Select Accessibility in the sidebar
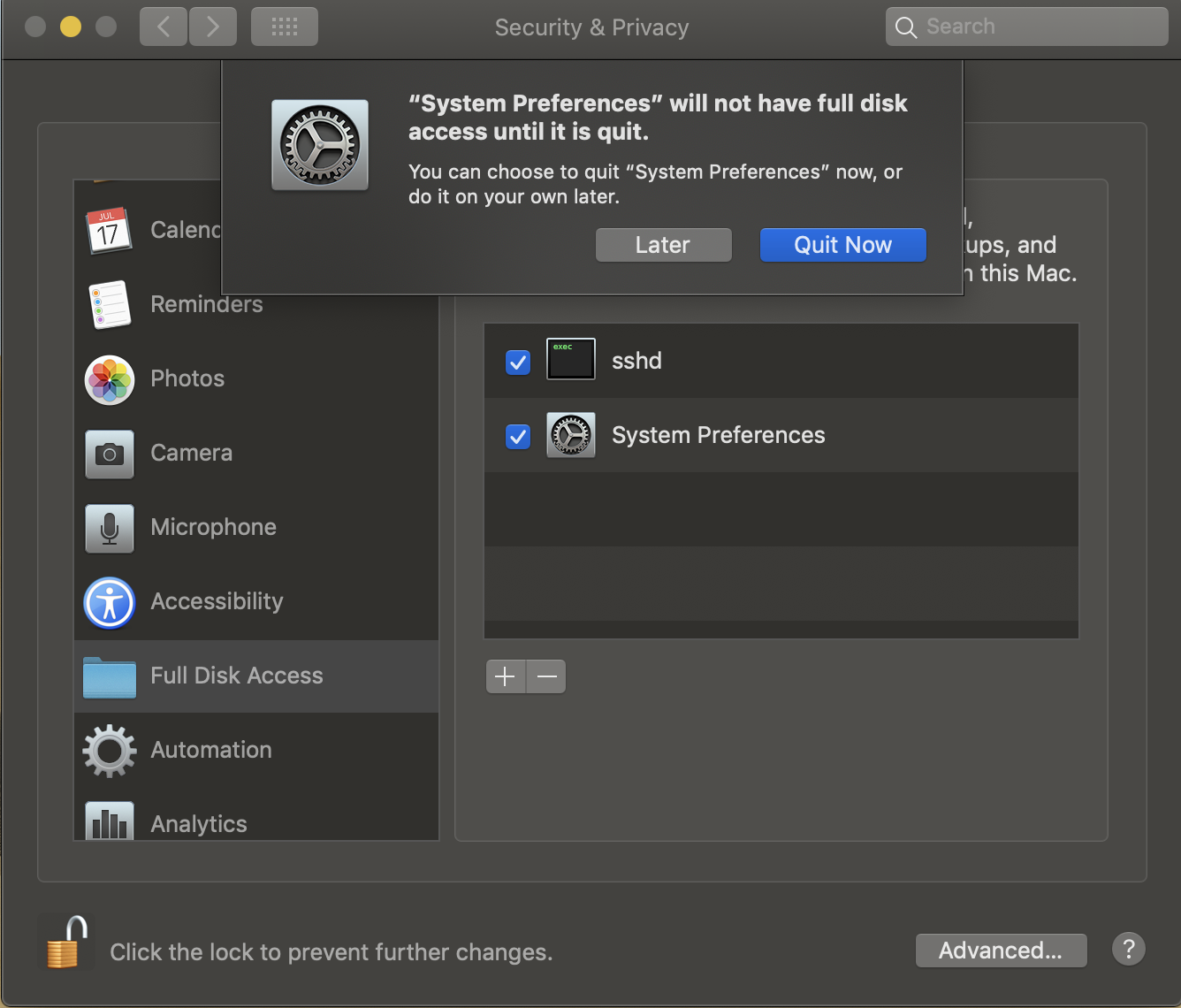 pyautogui.click(x=256, y=601)
